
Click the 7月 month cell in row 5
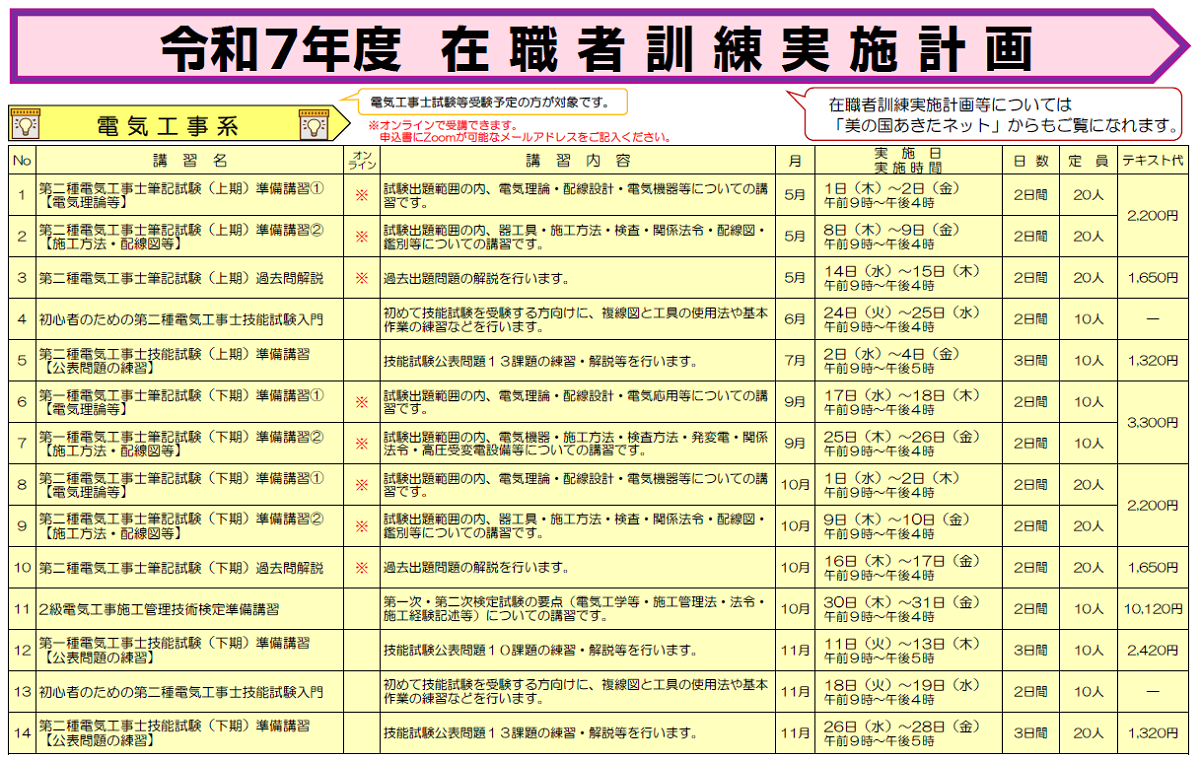pyautogui.click(x=796, y=360)
